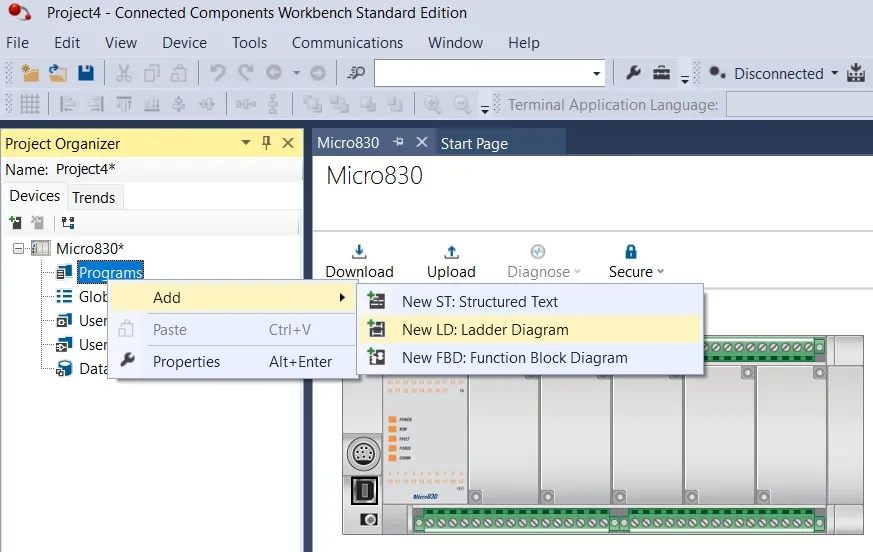Click the Align Bottoms icon
873x552 pixels.
pyautogui.click(x=151, y=104)
